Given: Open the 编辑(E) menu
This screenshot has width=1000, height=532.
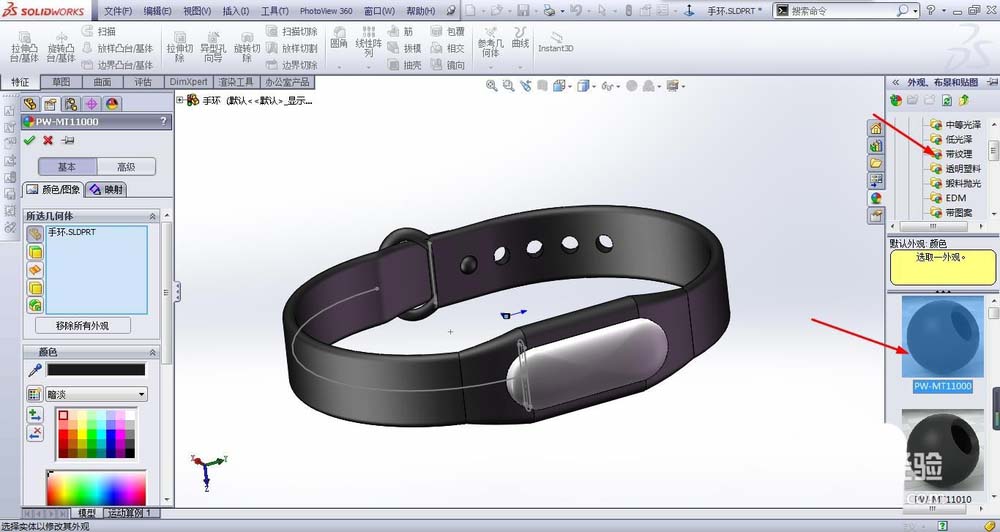Looking at the screenshot, I should tap(158, 11).
